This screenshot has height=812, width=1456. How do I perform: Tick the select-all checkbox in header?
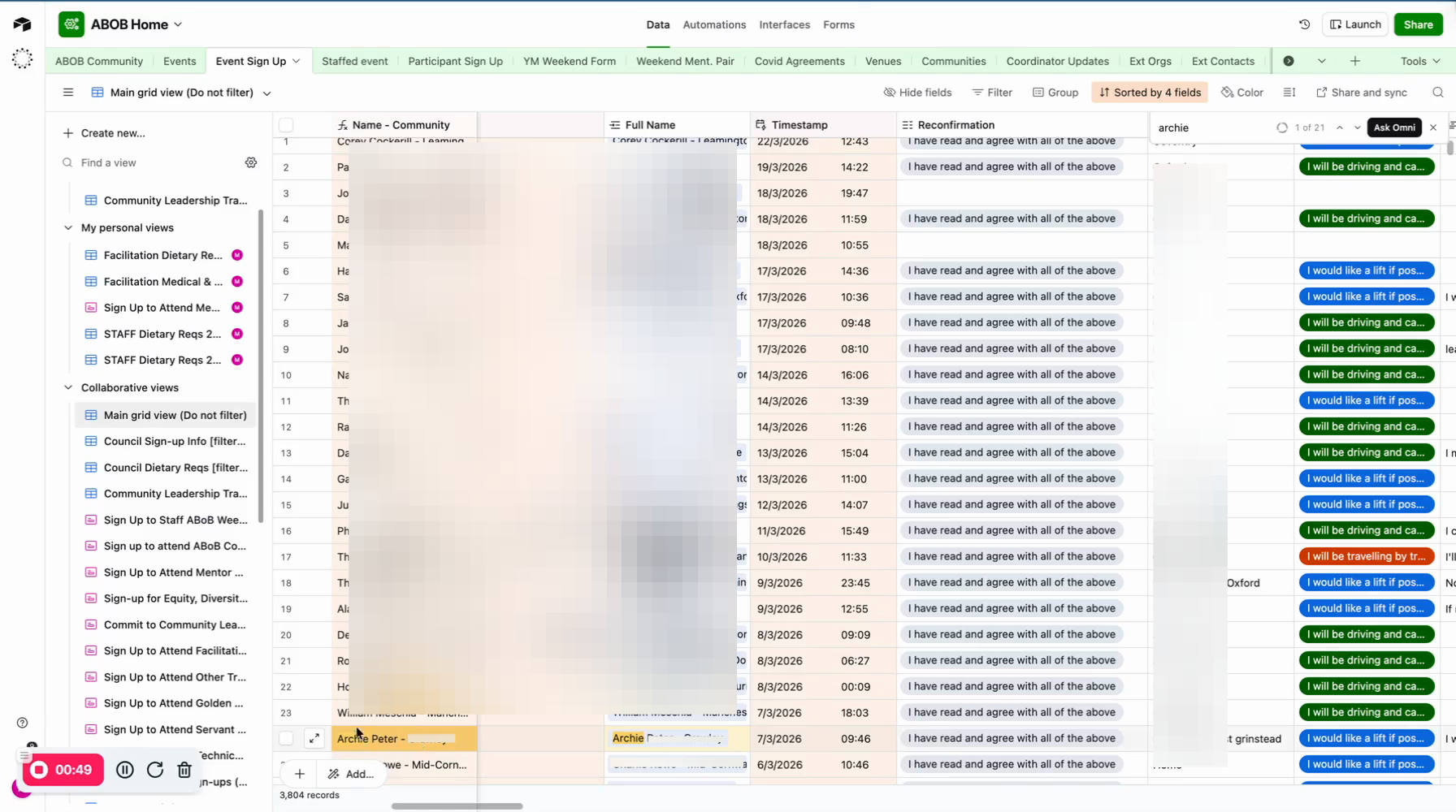pos(286,125)
